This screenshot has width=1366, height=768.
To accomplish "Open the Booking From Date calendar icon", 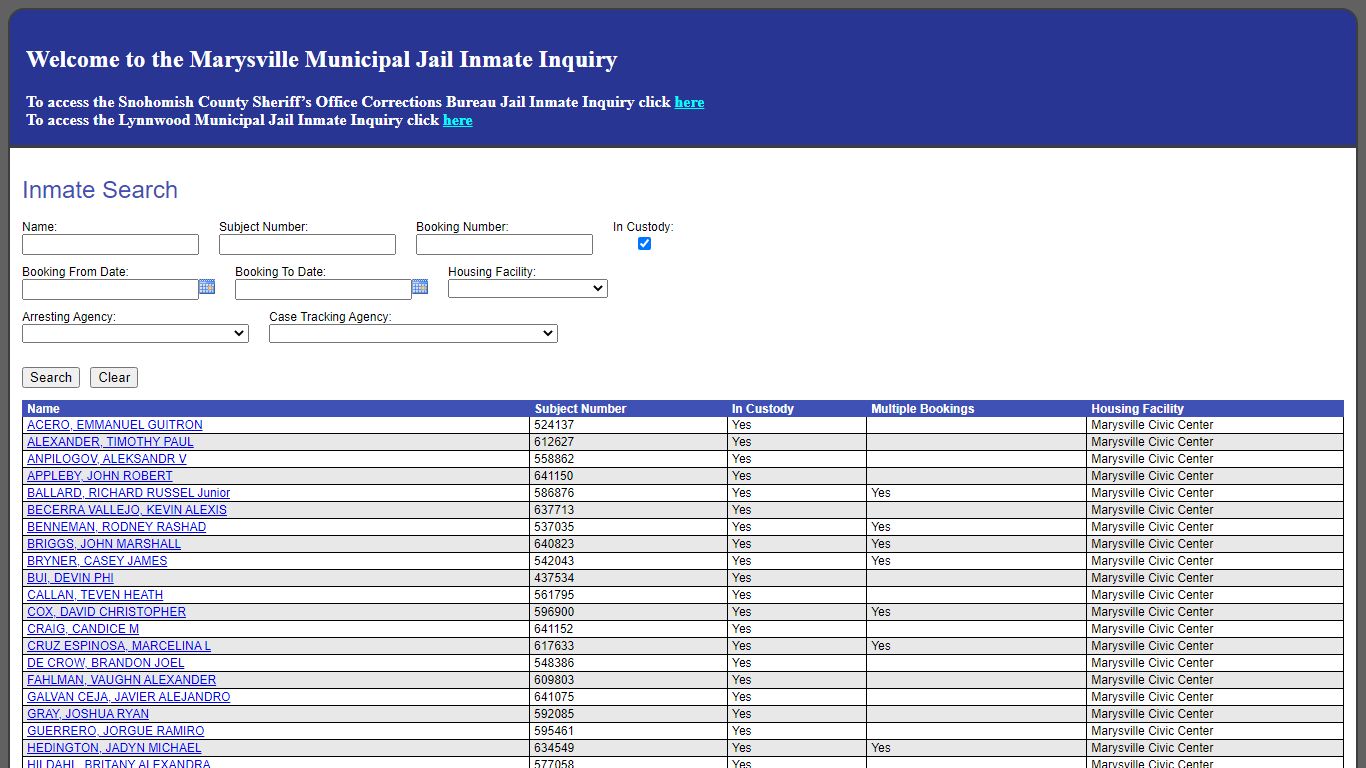I will (207, 287).
